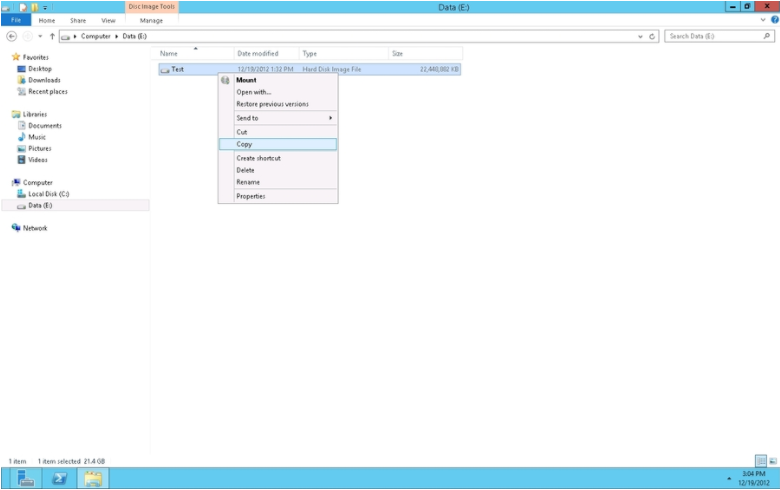Viewport: 780px width, 490px height.
Task: Open Properties from context menu
Action: (x=251, y=196)
